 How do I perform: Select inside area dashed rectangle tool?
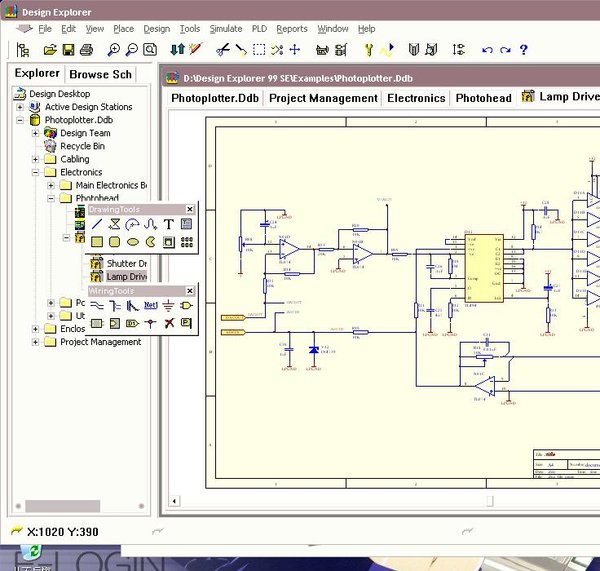tap(259, 50)
